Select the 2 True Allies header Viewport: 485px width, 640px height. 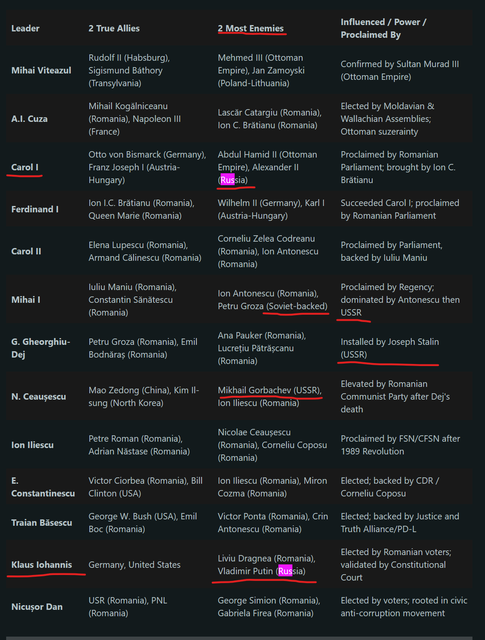[x=114, y=29]
